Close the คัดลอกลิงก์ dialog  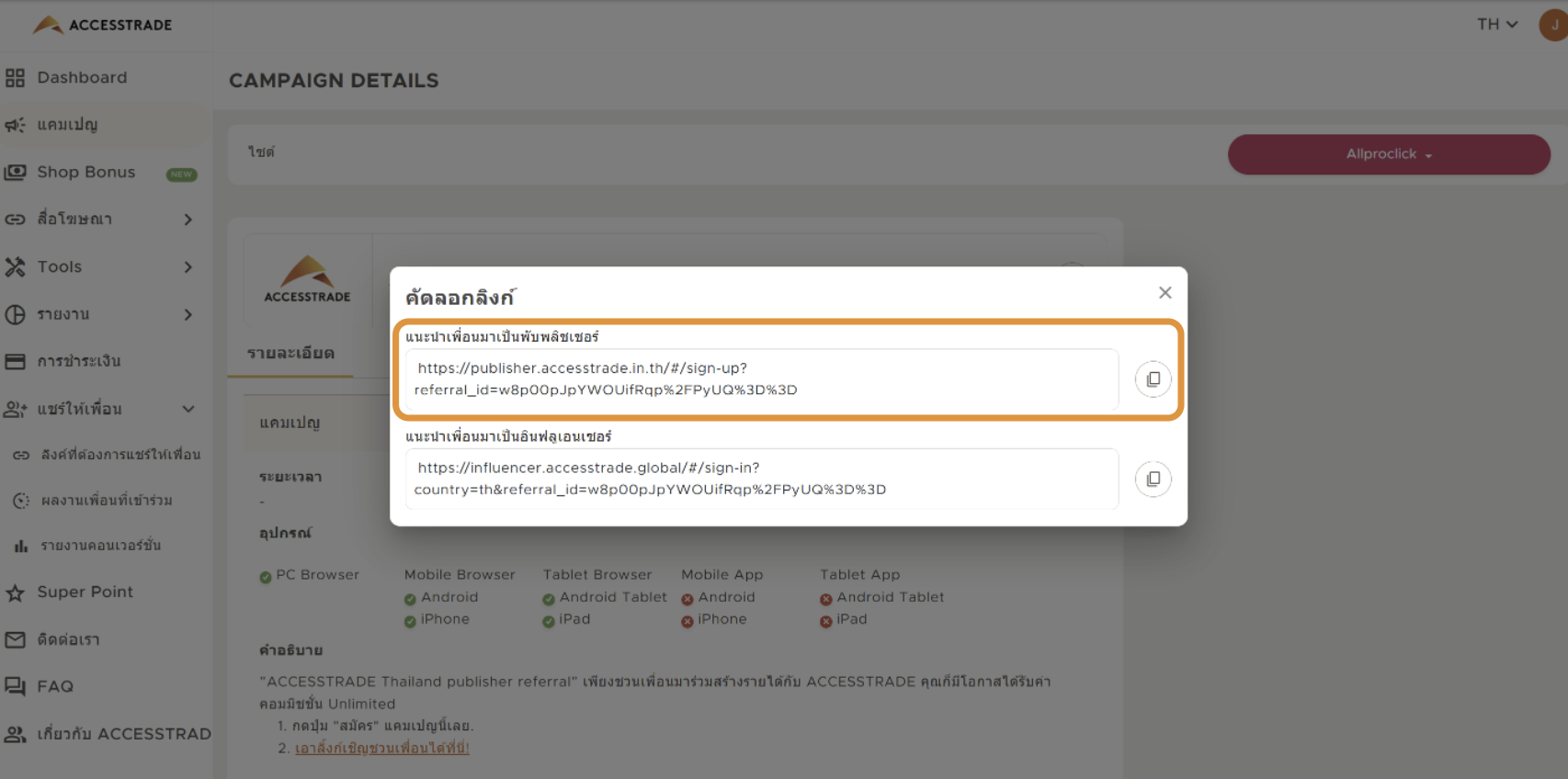1165,292
